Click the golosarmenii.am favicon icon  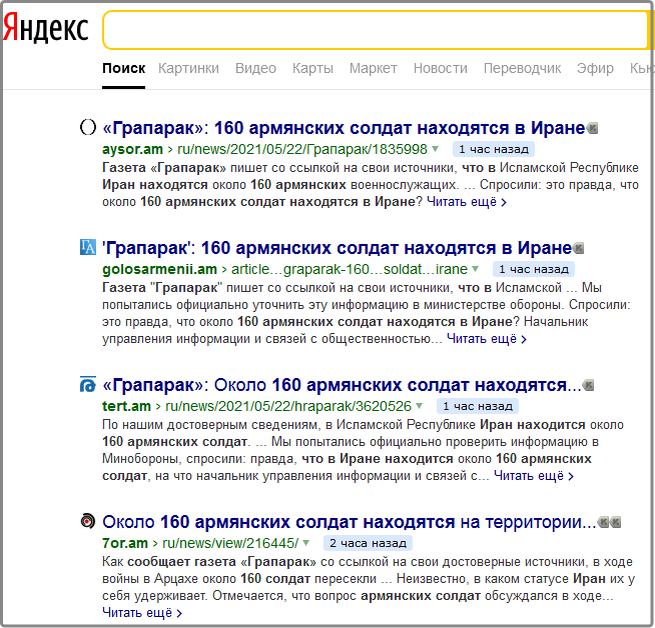click(x=88, y=247)
